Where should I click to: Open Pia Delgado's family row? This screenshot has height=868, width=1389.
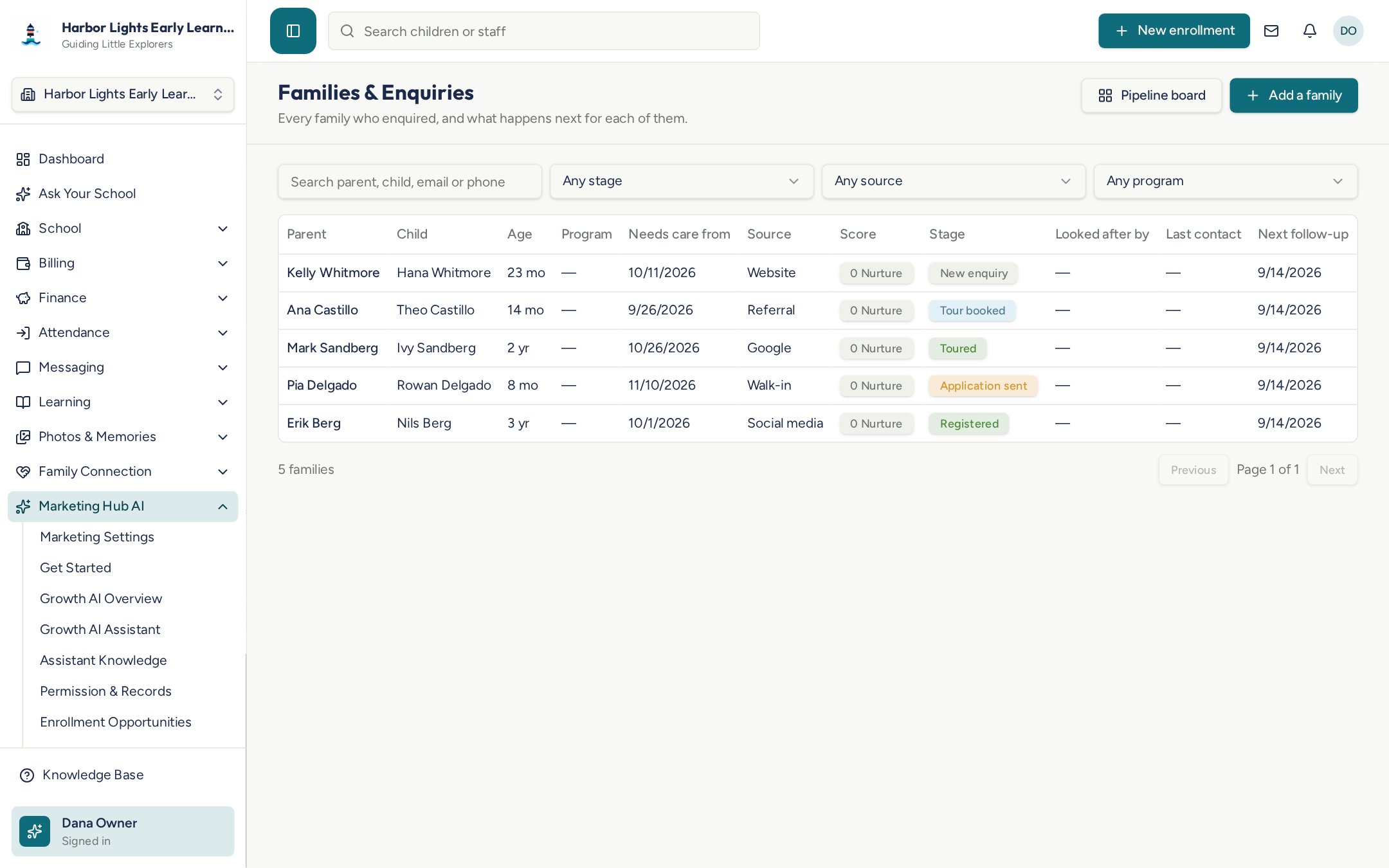point(818,385)
